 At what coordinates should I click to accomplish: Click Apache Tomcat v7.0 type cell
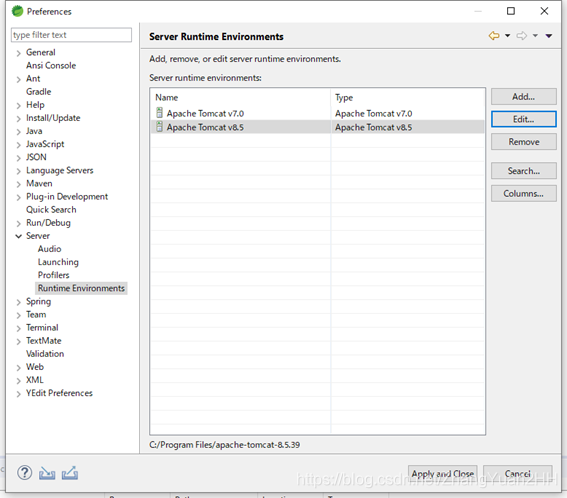tap(374, 113)
